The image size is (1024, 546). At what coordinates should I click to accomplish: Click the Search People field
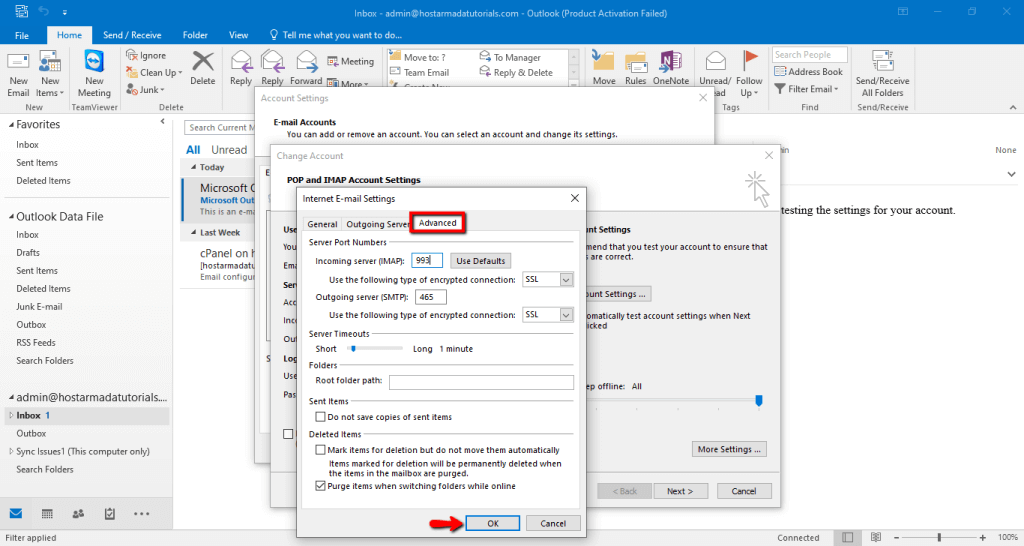pyautogui.click(x=810, y=55)
